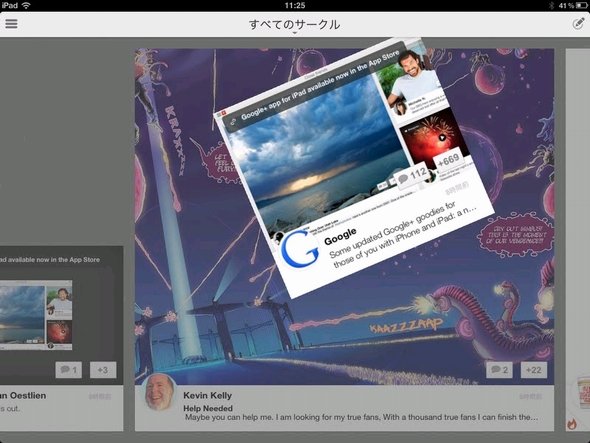Viewport: 590px width, 443px height.
Task: Open comments bubble showing 1
Action: pos(68,370)
